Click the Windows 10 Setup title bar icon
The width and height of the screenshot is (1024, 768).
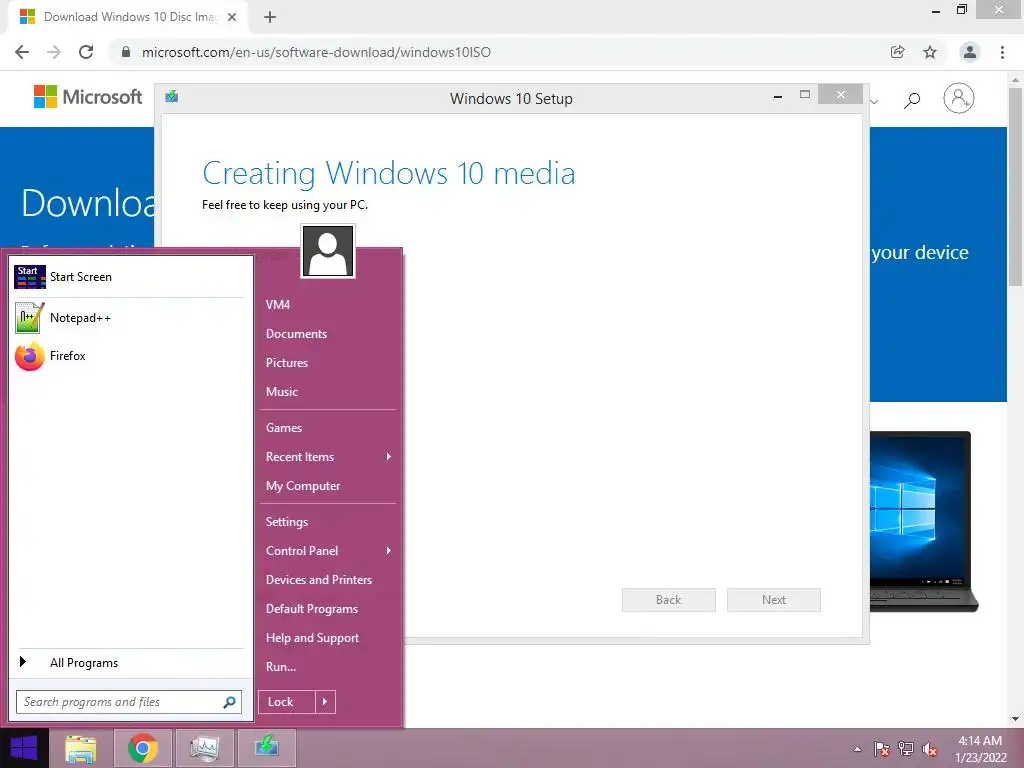point(172,97)
